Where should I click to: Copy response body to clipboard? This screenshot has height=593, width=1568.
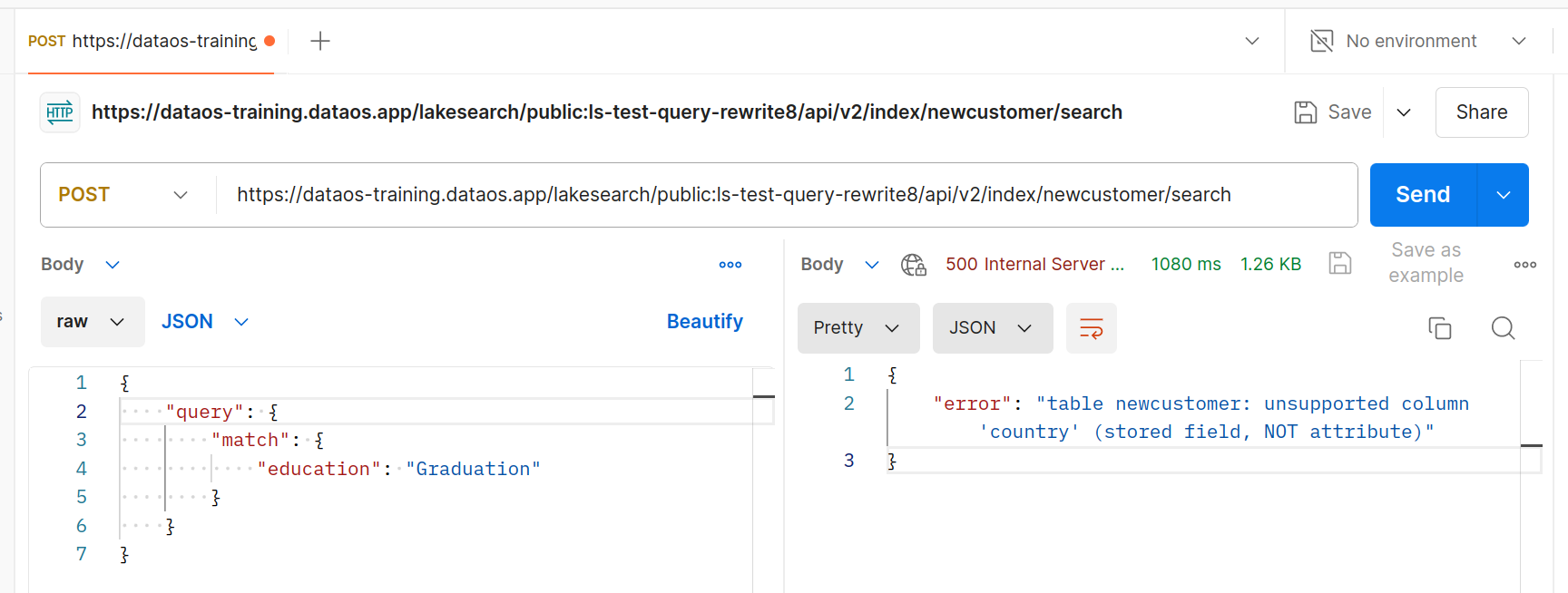(1440, 328)
